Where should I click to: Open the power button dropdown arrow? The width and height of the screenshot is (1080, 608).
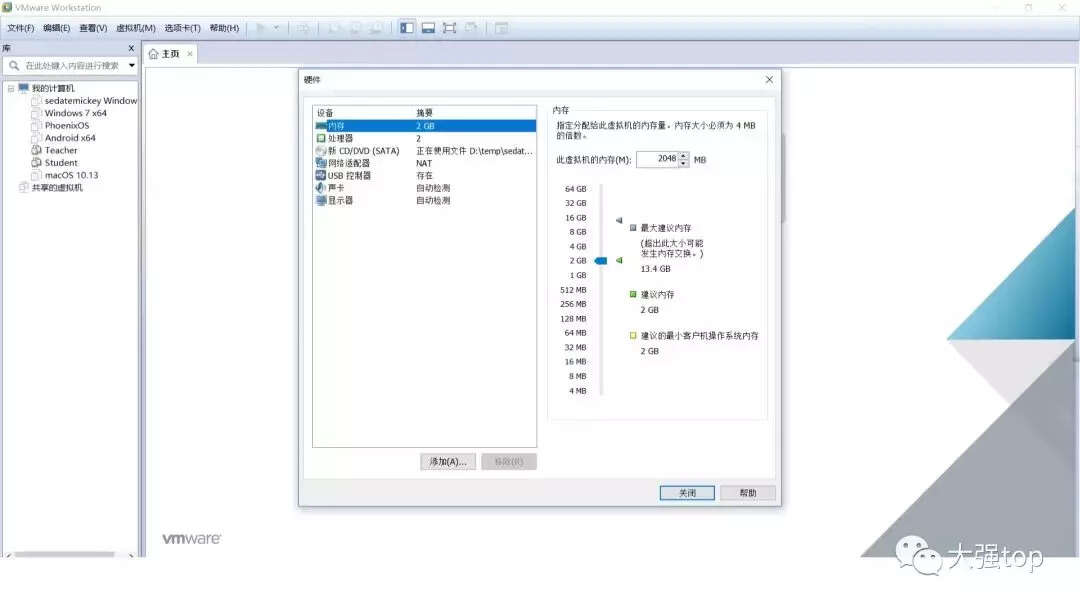point(276,28)
